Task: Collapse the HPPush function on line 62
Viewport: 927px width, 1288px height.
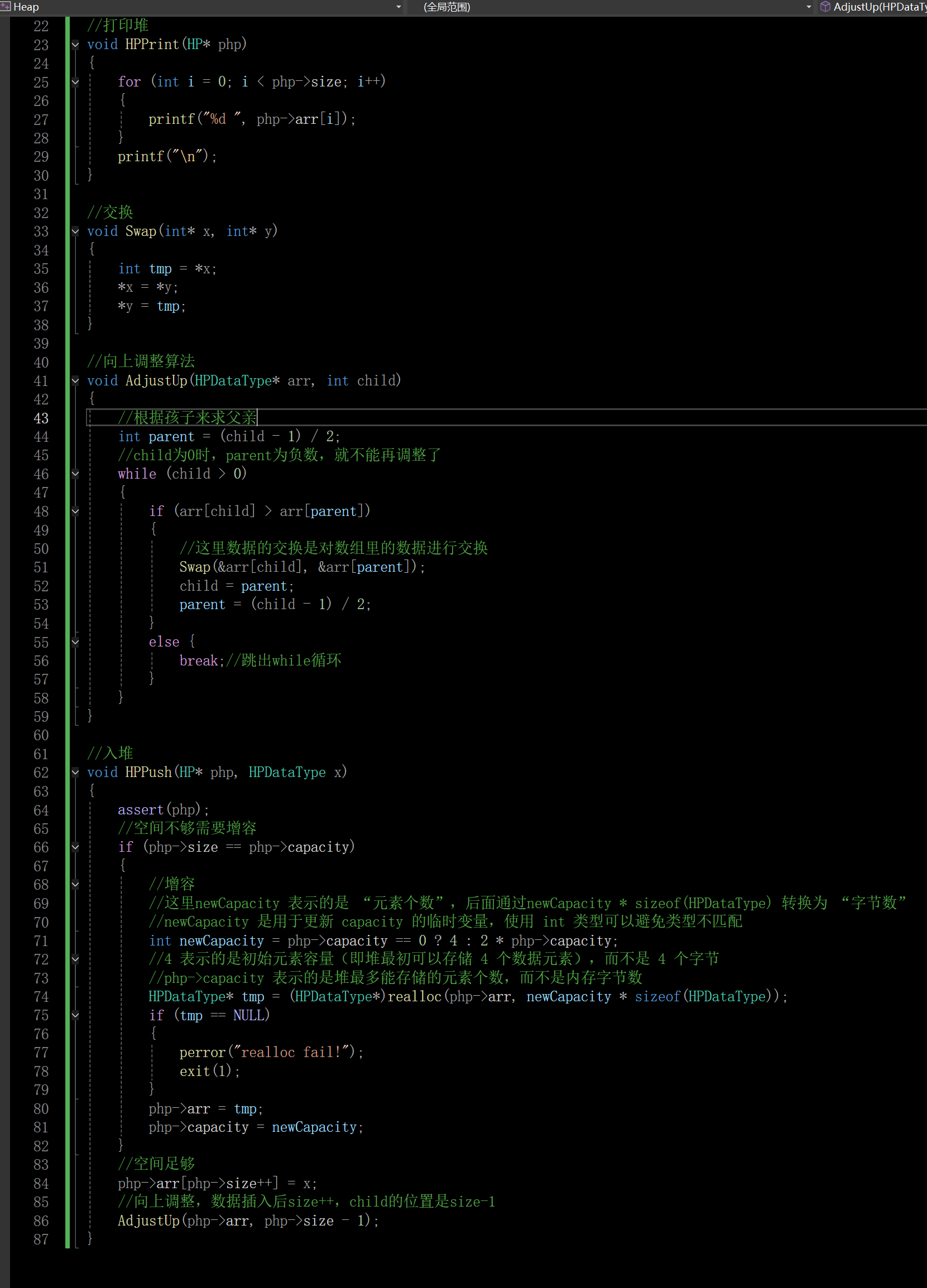Action: click(x=75, y=773)
